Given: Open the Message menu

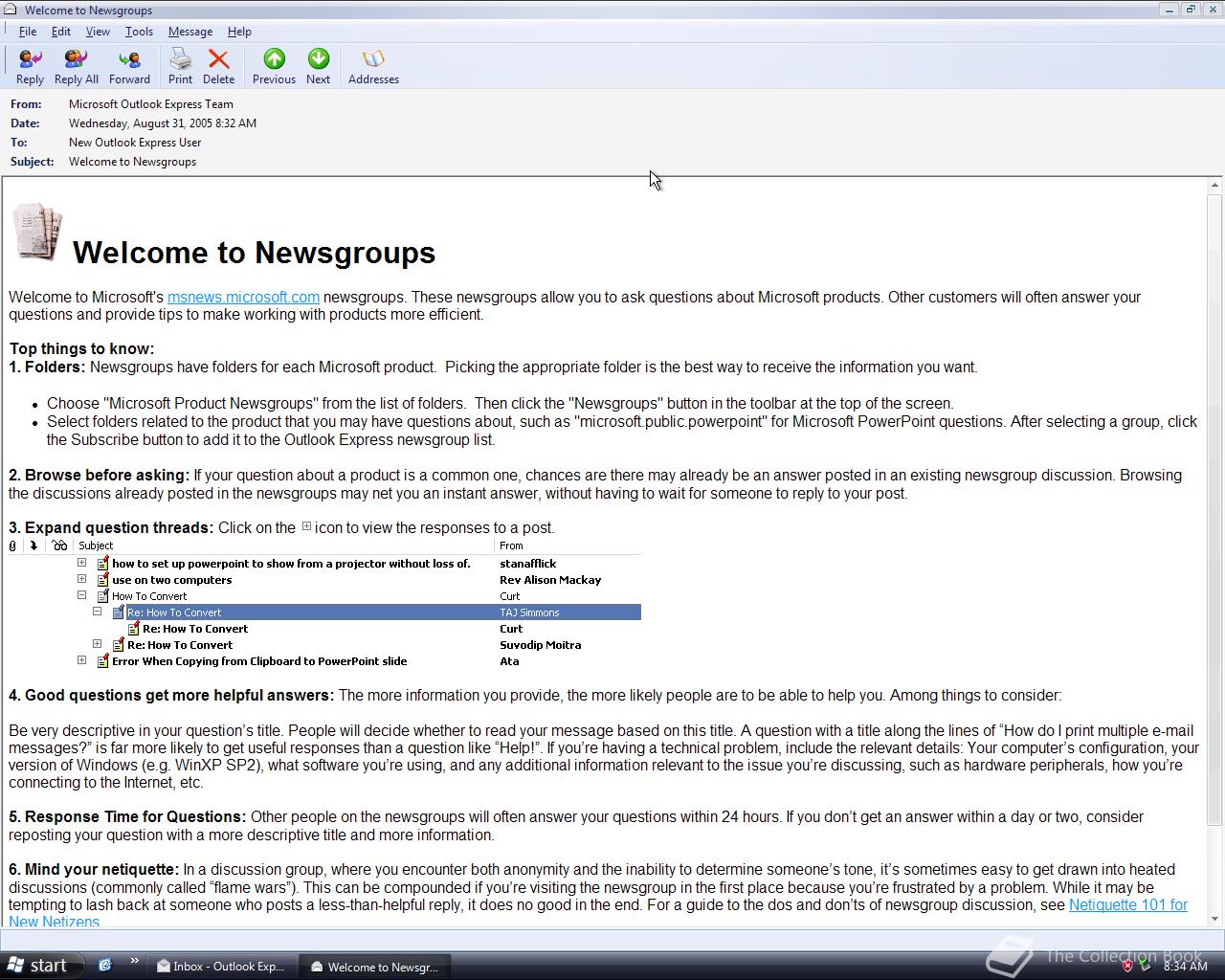Looking at the screenshot, I should [x=190, y=32].
